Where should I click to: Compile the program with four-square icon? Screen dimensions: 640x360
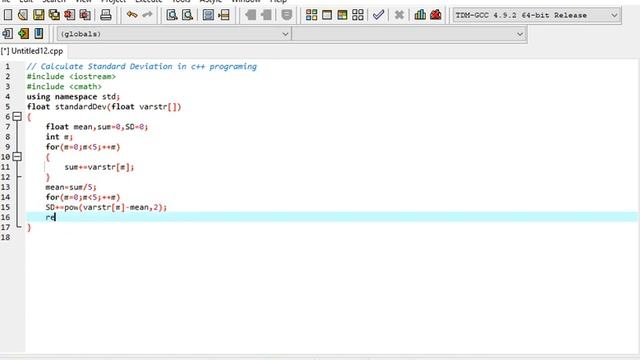click(311, 15)
